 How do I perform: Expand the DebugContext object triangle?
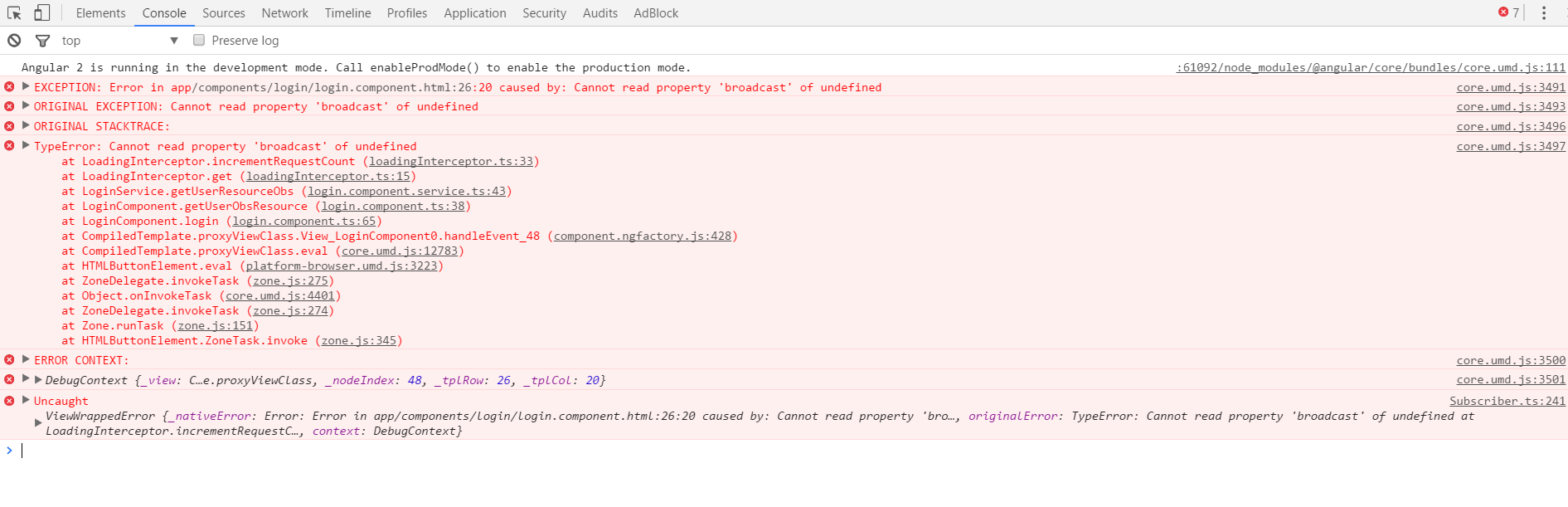click(37, 379)
